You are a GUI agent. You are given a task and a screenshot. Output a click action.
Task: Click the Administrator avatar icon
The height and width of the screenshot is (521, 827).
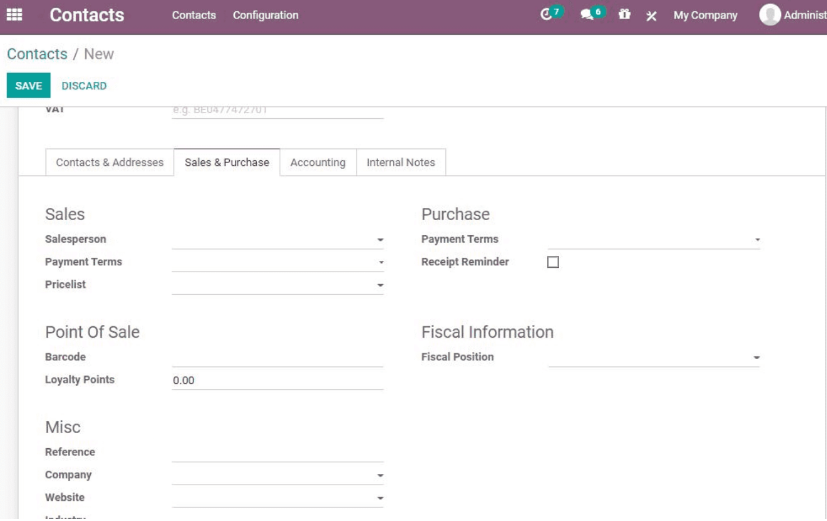tap(770, 15)
